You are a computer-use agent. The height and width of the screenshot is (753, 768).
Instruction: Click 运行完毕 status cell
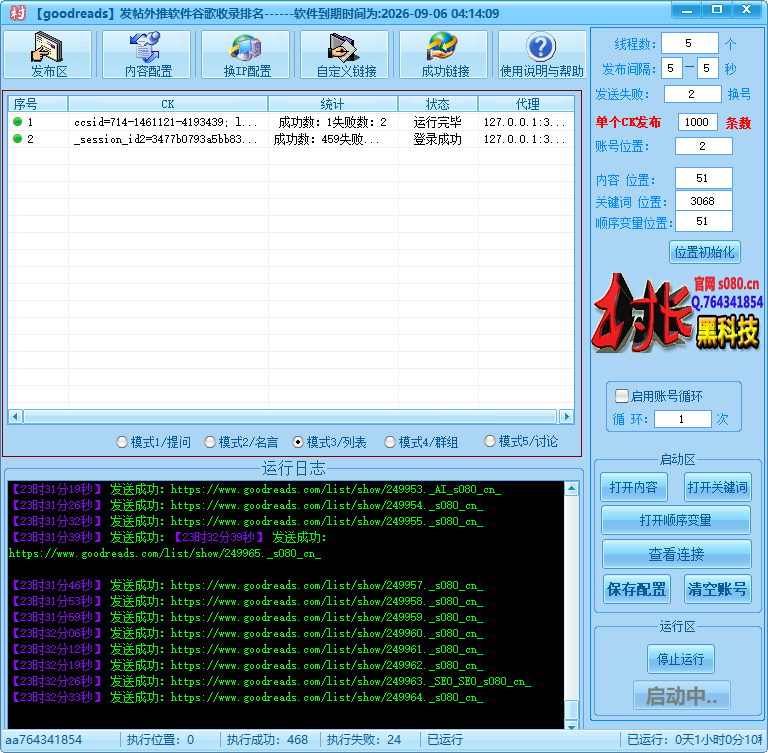pos(437,122)
